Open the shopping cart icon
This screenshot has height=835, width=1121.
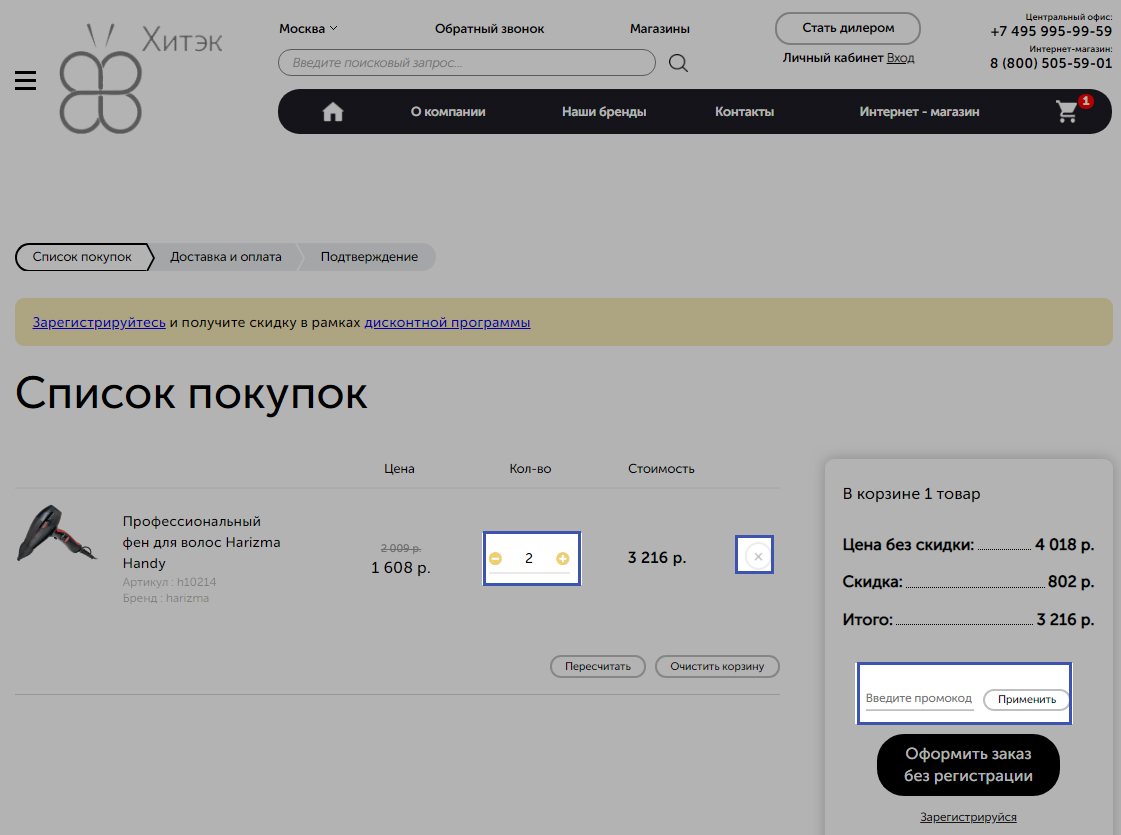tap(1068, 111)
